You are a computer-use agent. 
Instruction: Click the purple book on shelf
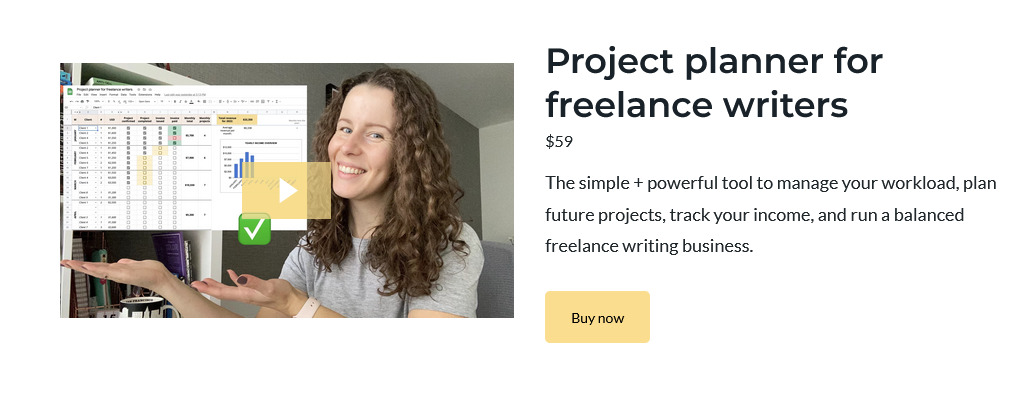coord(166,256)
